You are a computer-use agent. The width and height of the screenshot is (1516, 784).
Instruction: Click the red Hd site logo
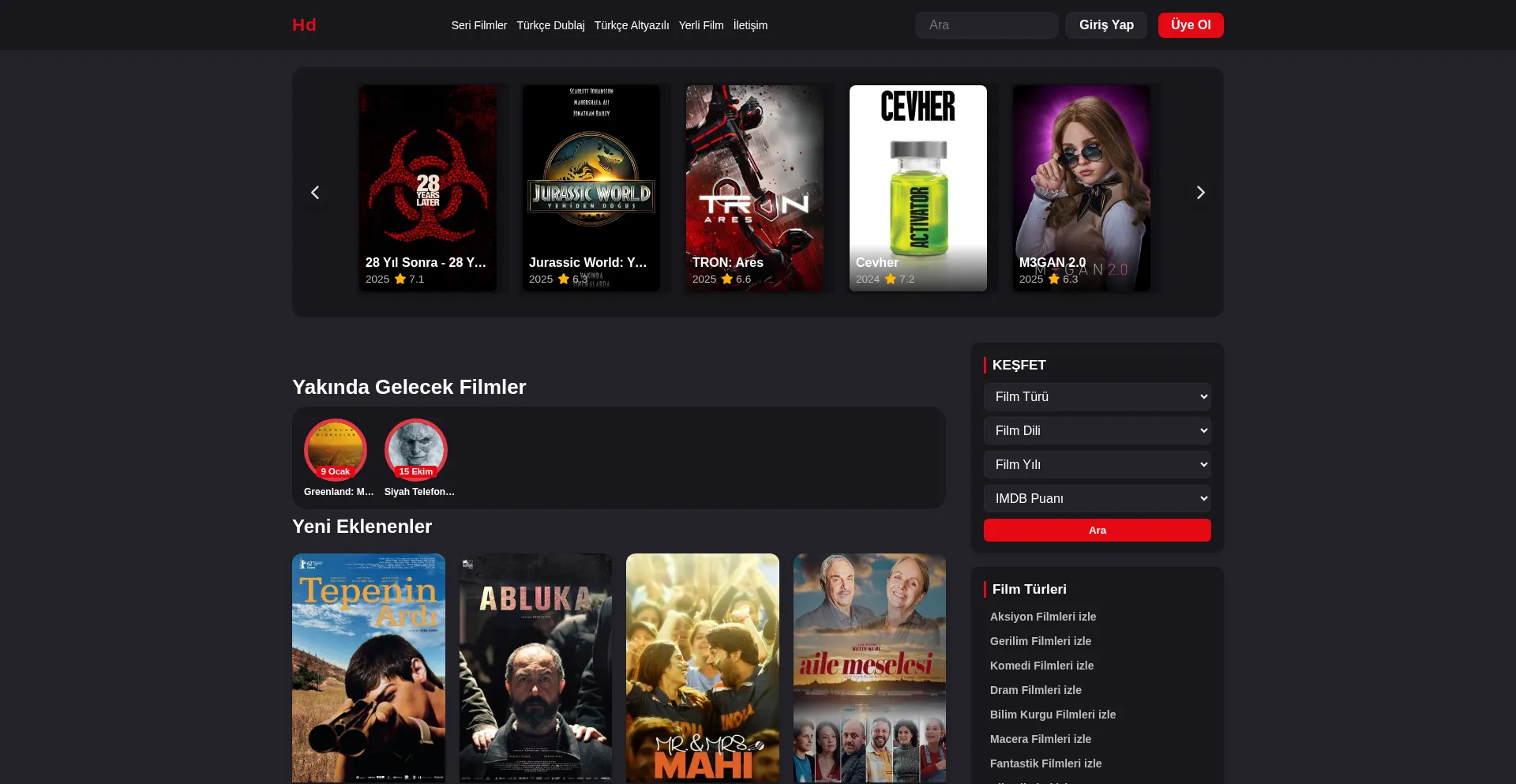304,25
